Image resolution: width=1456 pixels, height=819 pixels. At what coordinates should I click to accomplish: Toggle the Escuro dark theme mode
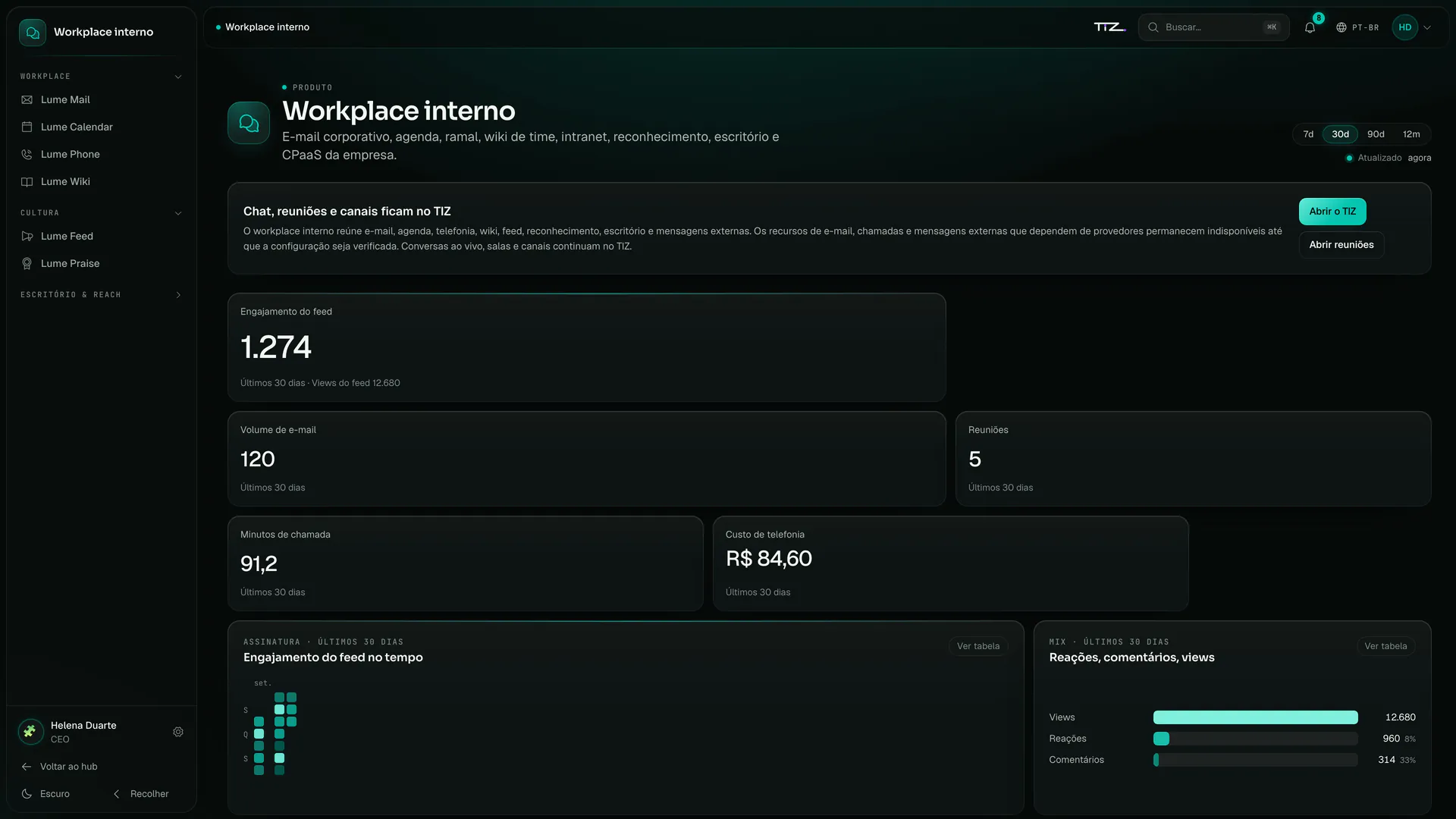pyautogui.click(x=45, y=794)
